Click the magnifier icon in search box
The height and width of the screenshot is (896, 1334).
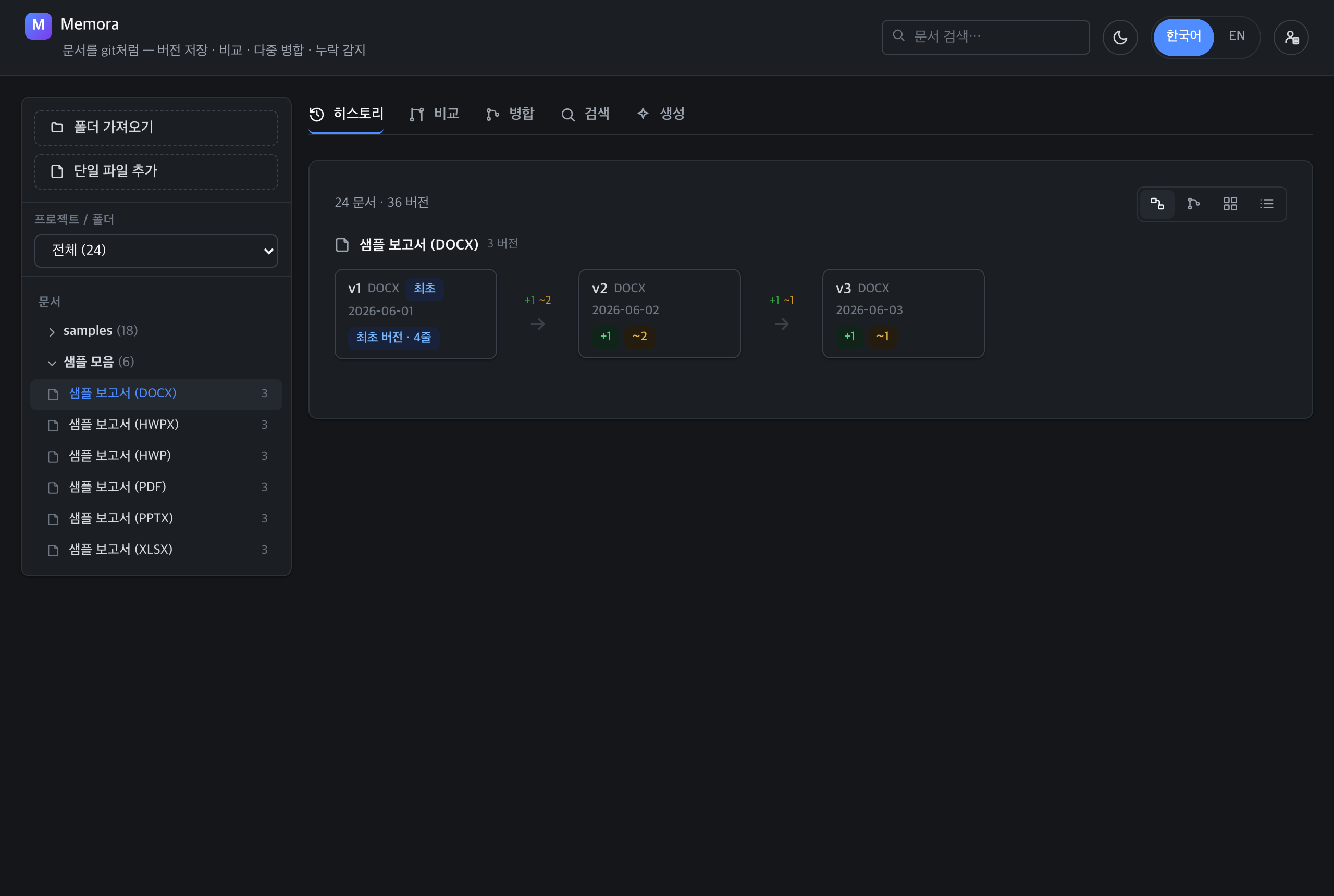pyautogui.click(x=898, y=35)
